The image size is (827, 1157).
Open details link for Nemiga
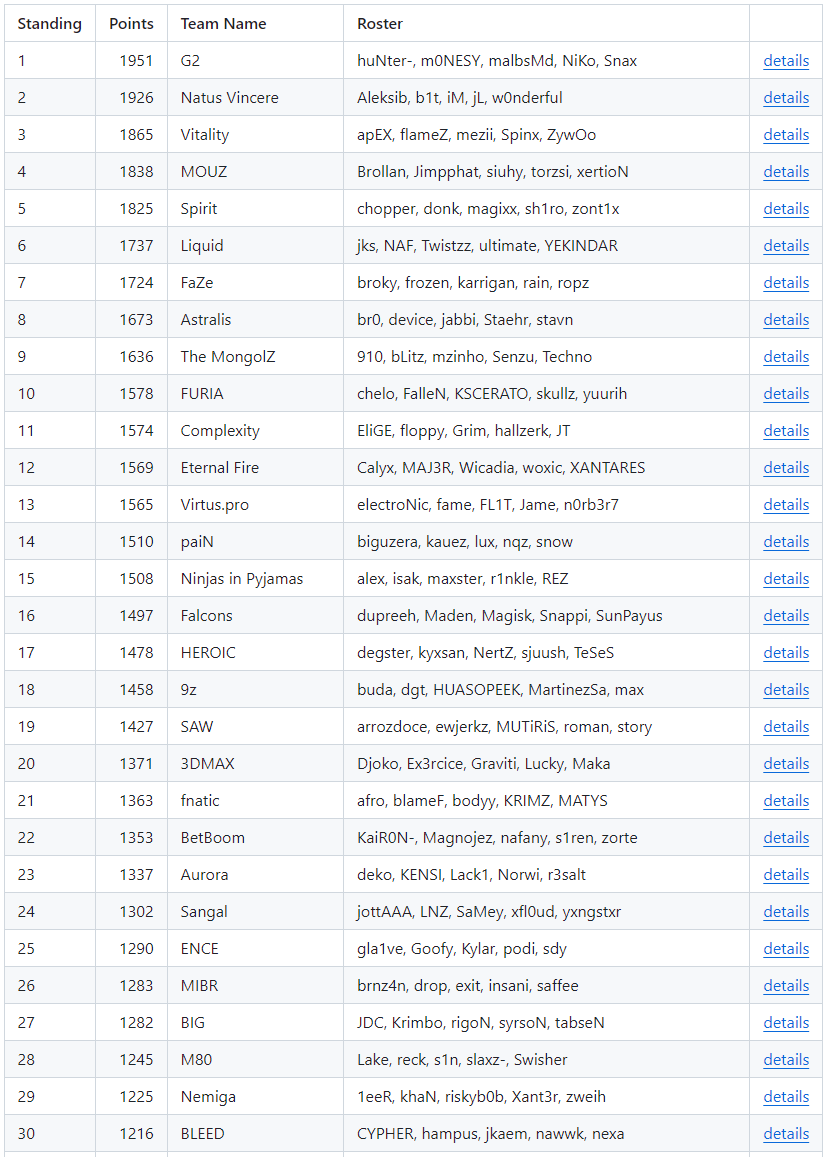tap(786, 1097)
